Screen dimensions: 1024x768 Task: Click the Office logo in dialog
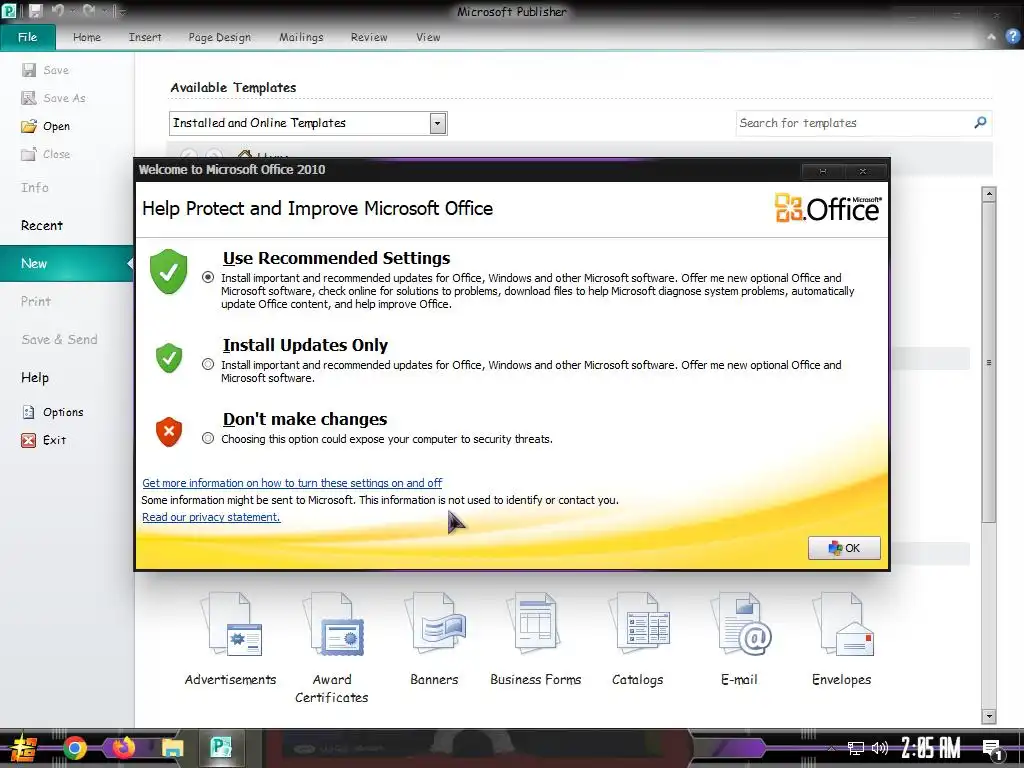click(828, 208)
